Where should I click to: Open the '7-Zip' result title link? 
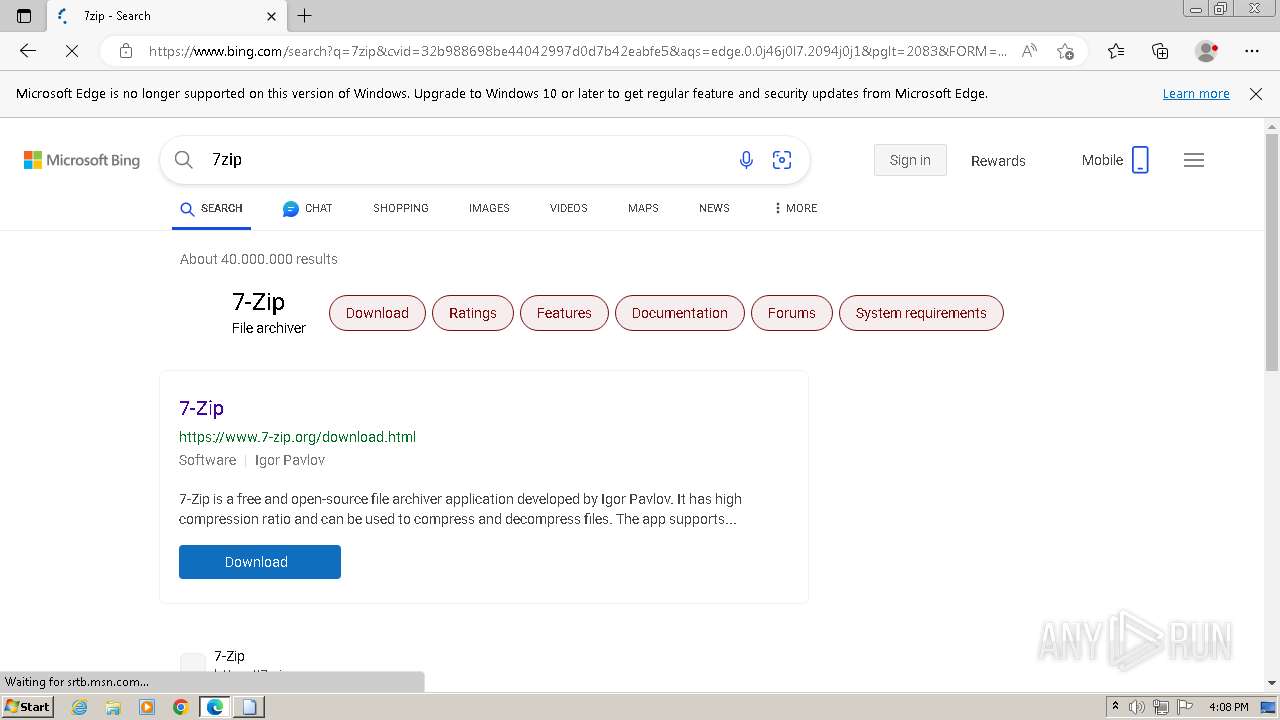[x=201, y=408]
